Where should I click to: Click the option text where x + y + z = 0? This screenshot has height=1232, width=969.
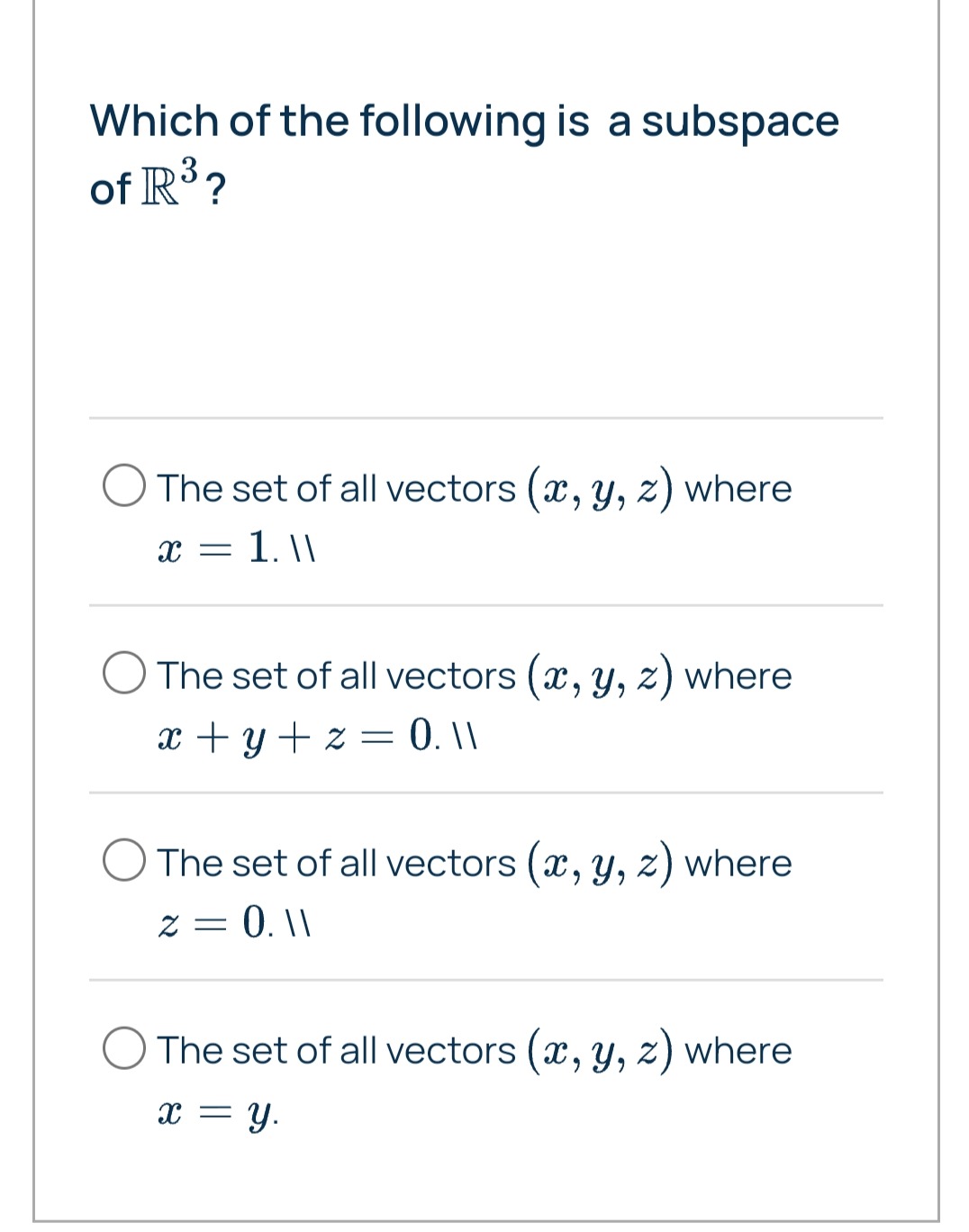click(x=475, y=703)
